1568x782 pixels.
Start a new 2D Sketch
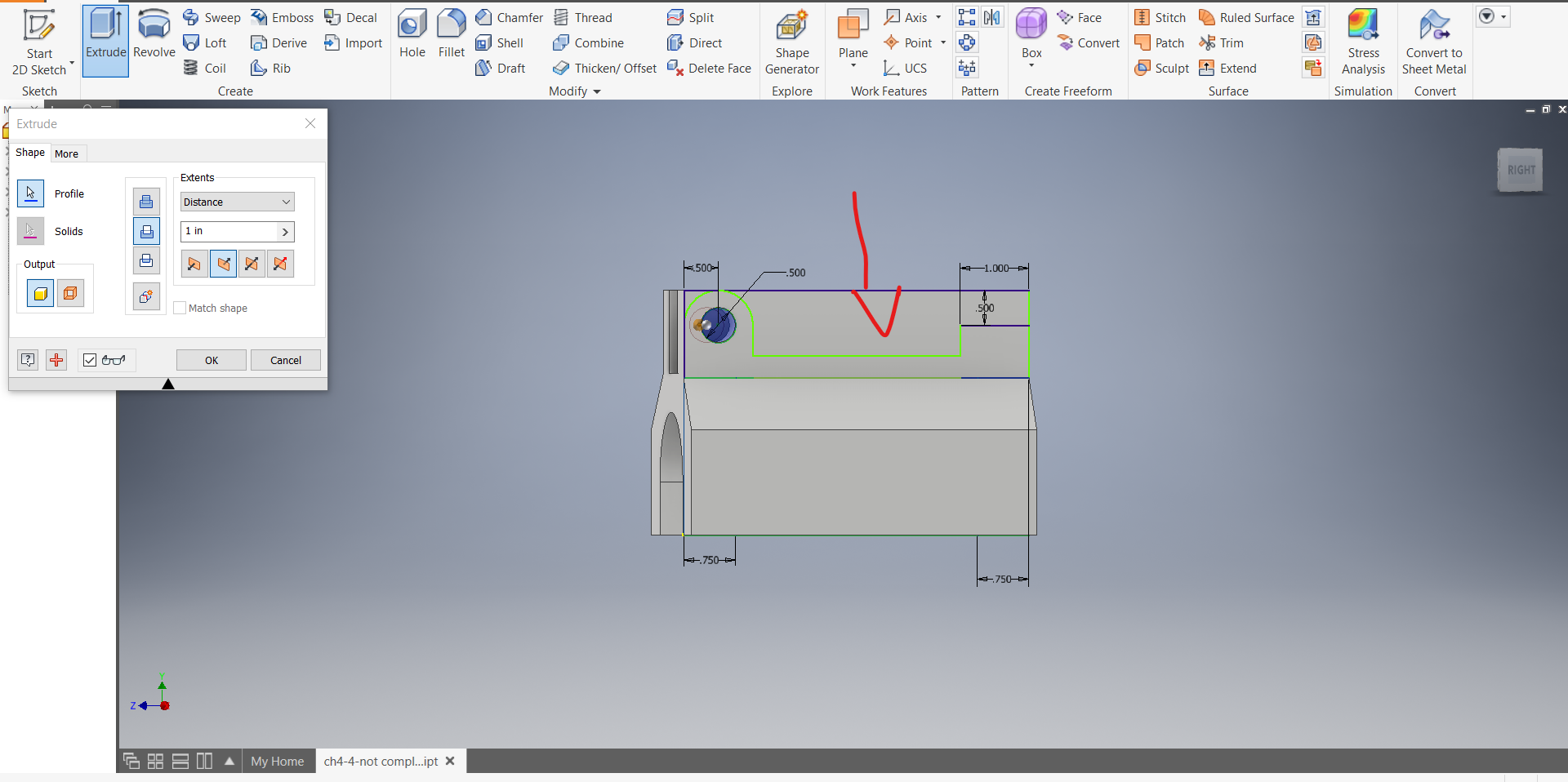38,41
